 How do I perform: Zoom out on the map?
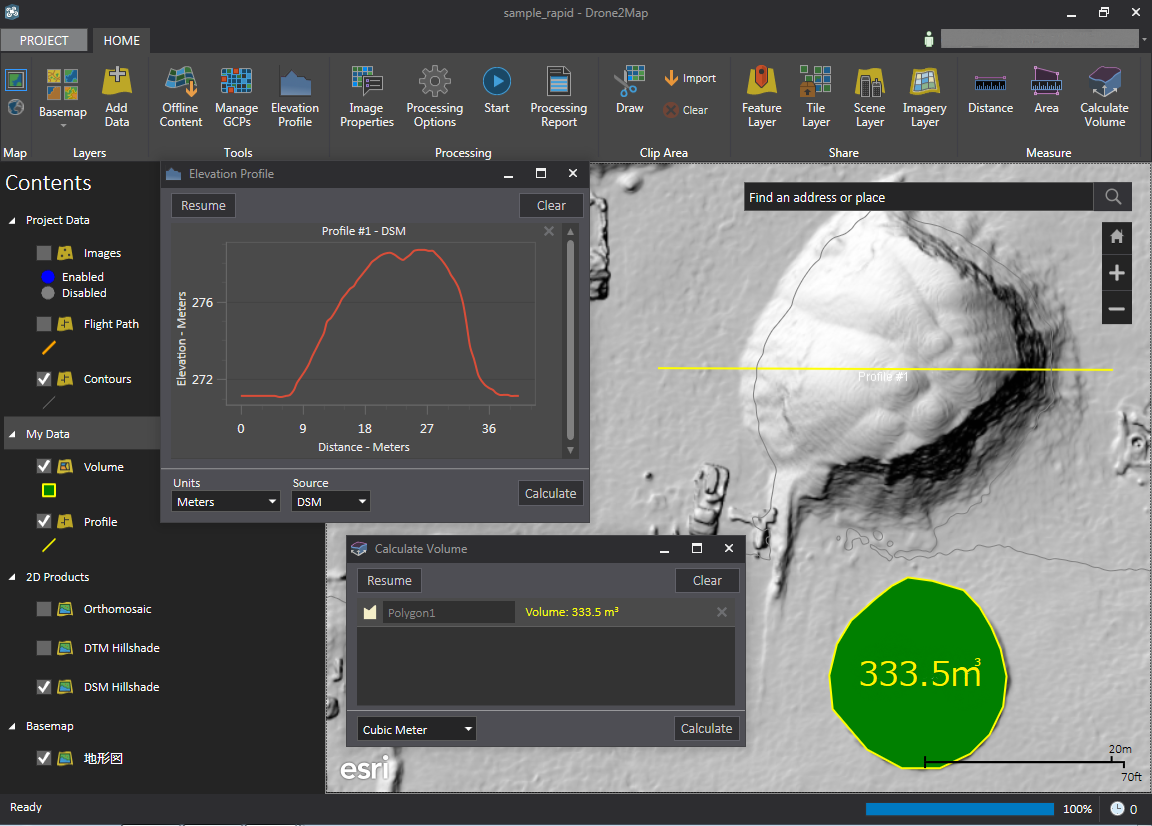click(x=1117, y=309)
